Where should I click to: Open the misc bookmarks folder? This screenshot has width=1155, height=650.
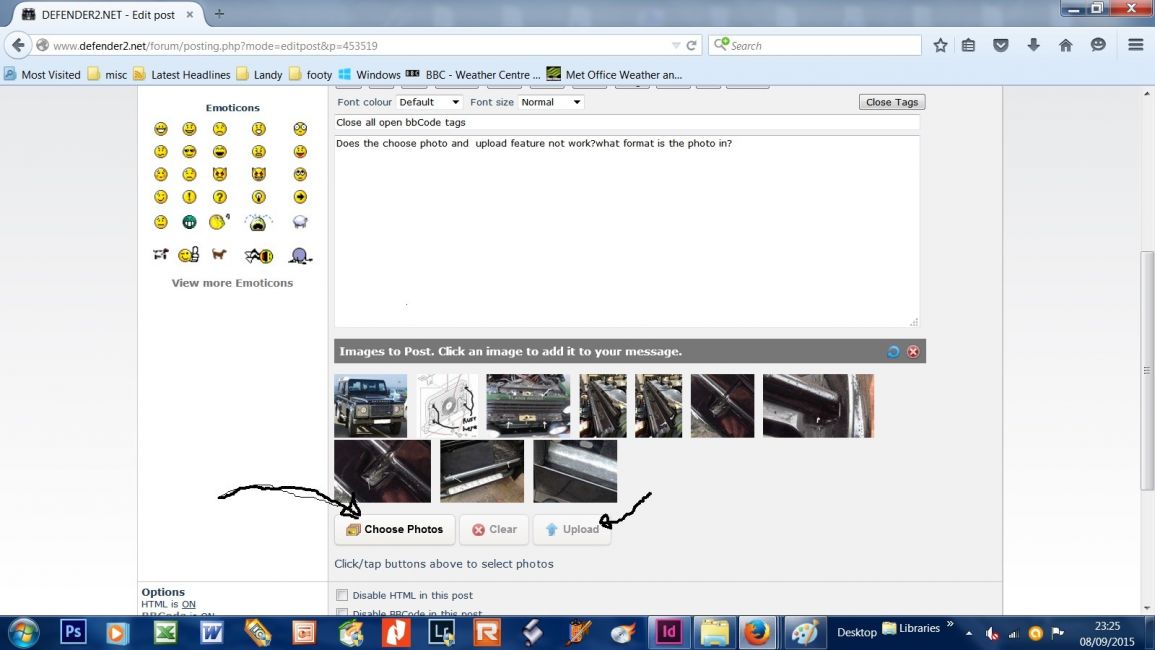(x=108, y=74)
